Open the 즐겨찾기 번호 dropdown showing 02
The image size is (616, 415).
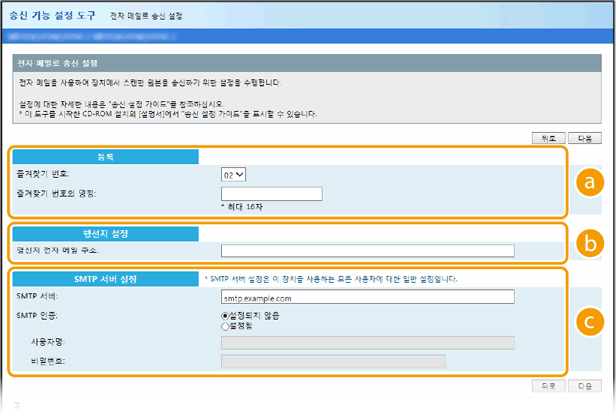tap(233, 174)
